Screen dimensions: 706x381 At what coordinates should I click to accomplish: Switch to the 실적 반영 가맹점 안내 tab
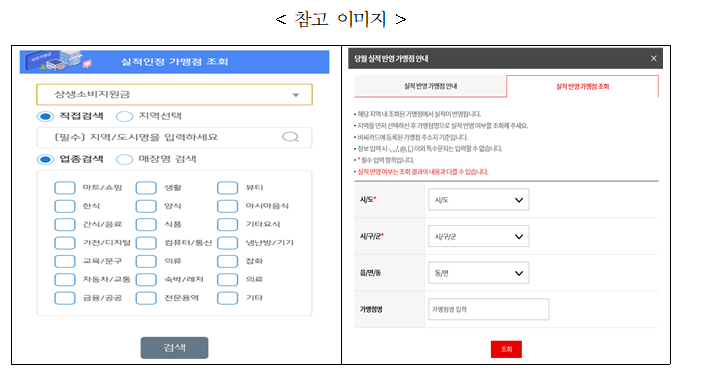click(x=430, y=86)
